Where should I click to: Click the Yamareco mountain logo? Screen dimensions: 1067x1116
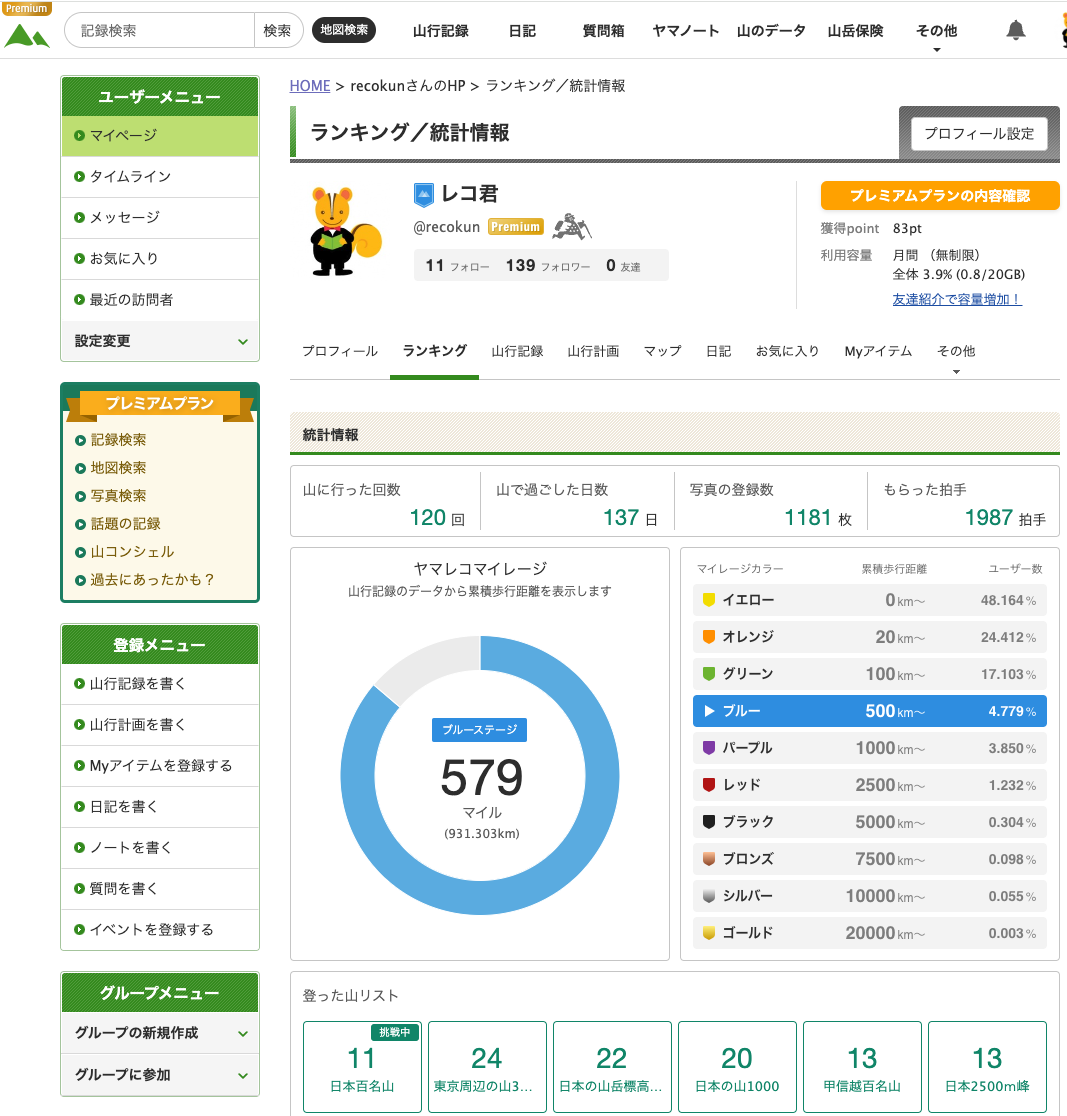(x=27, y=36)
